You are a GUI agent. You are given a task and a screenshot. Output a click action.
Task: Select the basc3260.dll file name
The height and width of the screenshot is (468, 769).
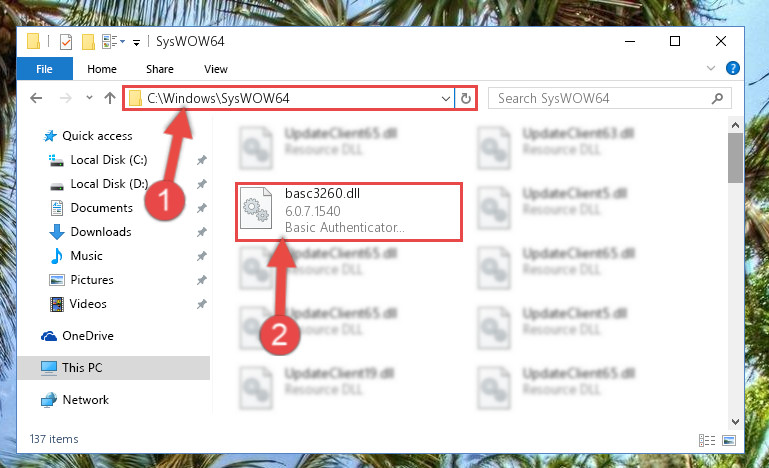[322, 194]
